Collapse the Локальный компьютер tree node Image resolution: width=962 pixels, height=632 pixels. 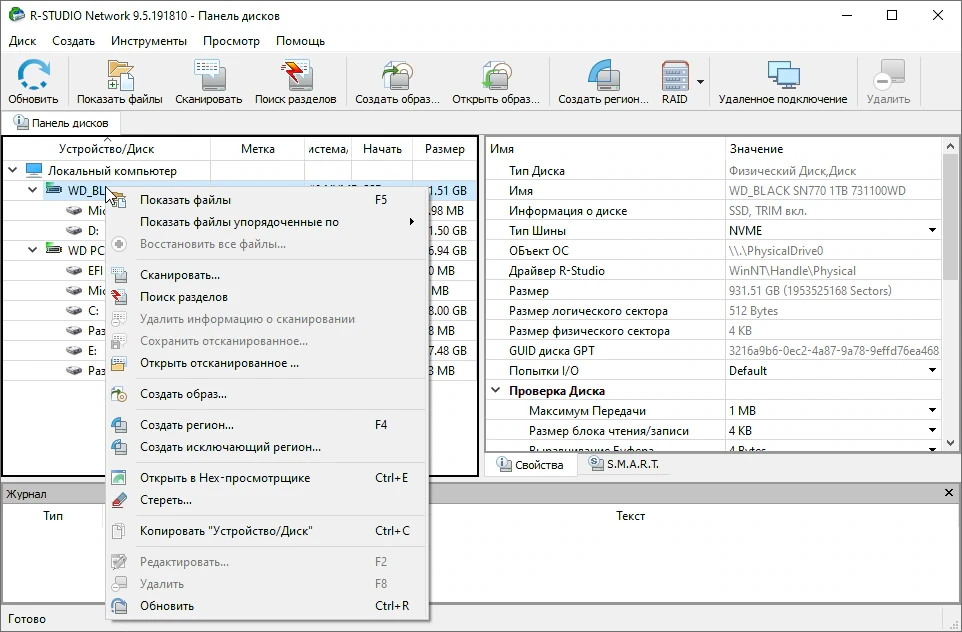pos(13,171)
